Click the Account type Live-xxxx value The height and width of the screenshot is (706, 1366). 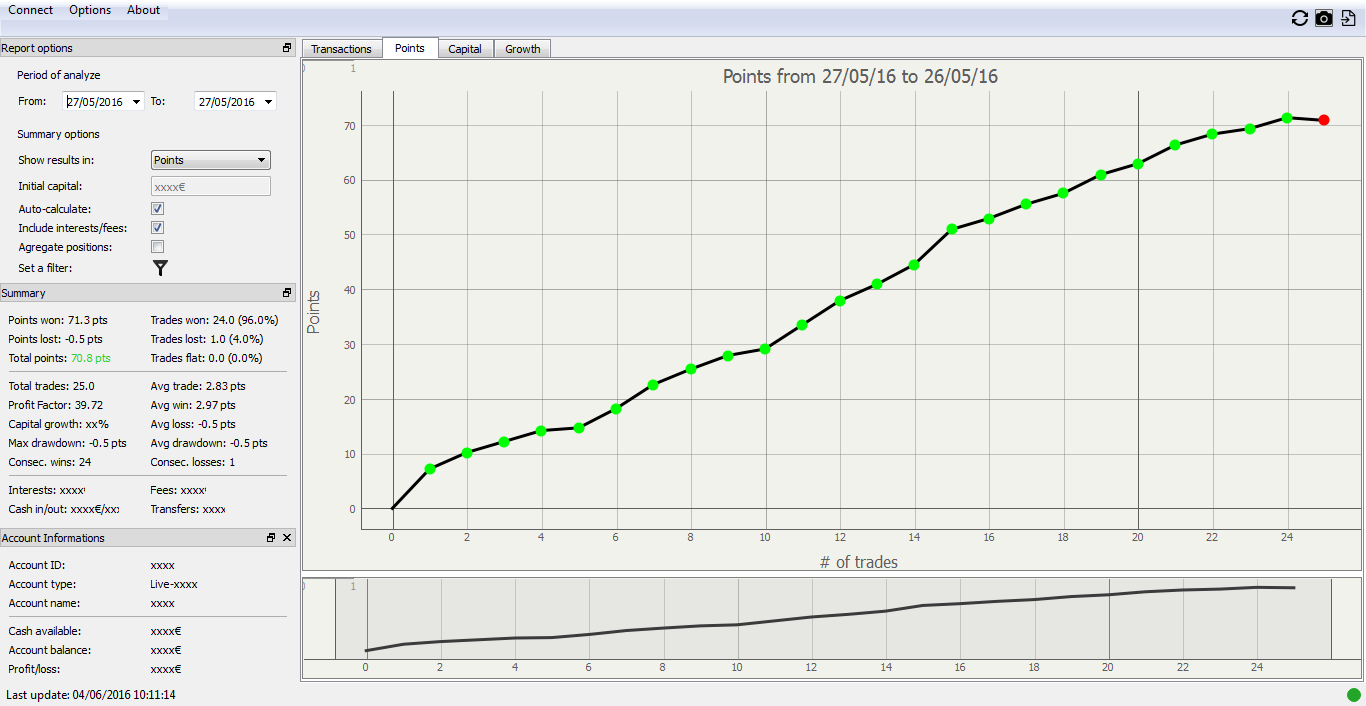coord(174,584)
